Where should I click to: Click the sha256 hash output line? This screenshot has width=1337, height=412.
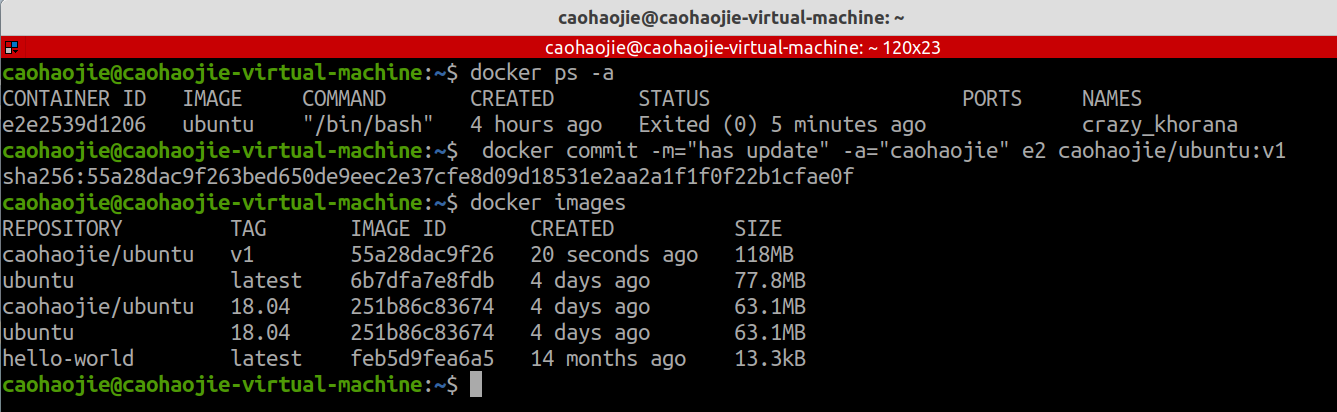(x=428, y=177)
